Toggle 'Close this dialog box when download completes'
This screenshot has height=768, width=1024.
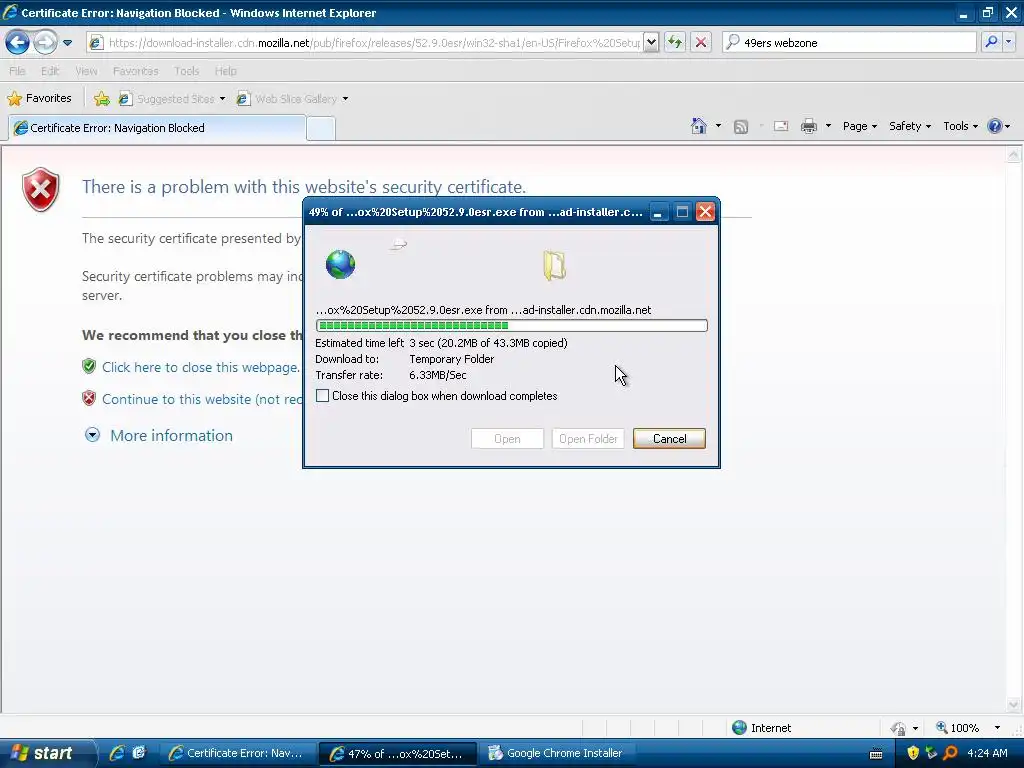(x=323, y=396)
